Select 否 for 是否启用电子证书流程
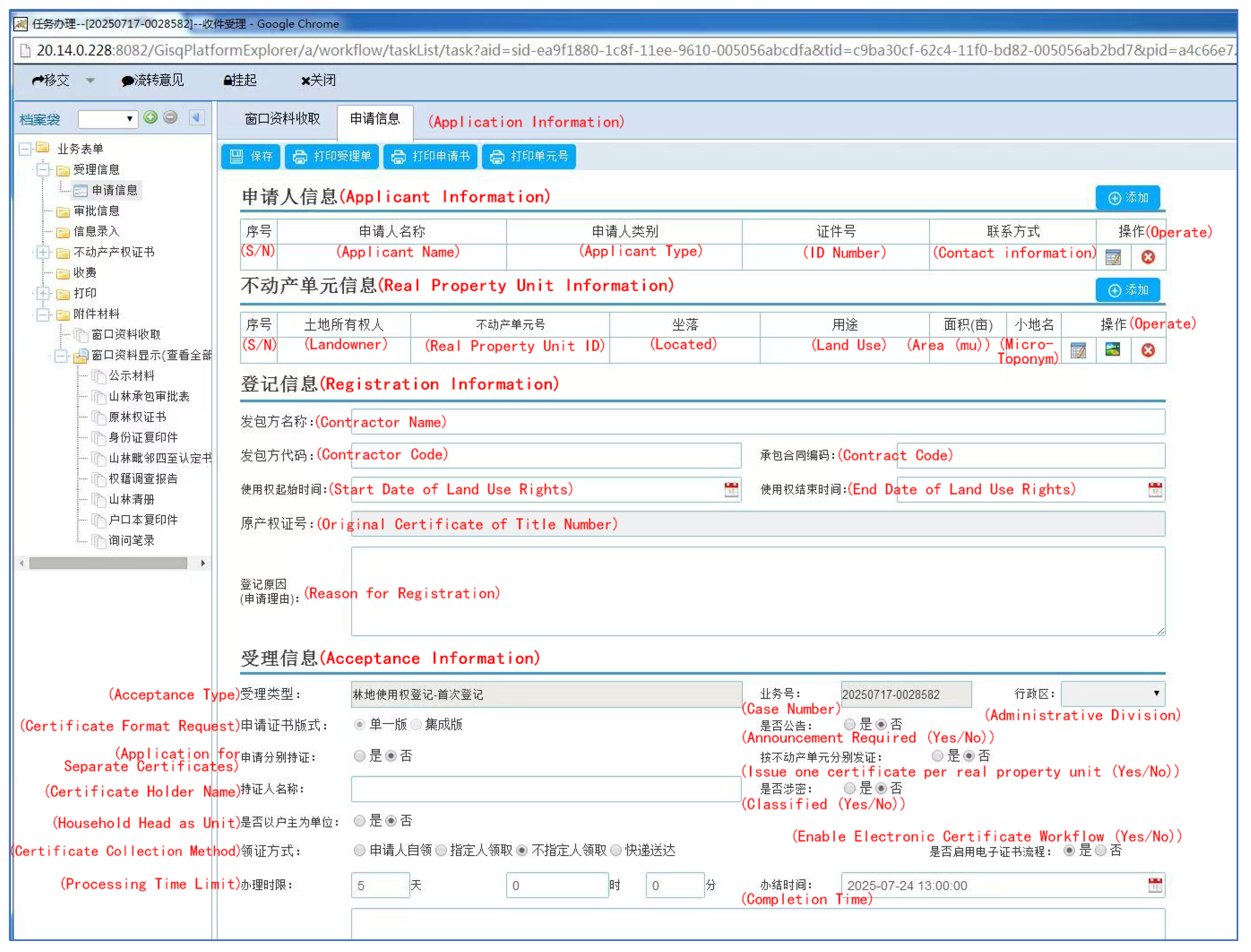 click(x=1101, y=850)
